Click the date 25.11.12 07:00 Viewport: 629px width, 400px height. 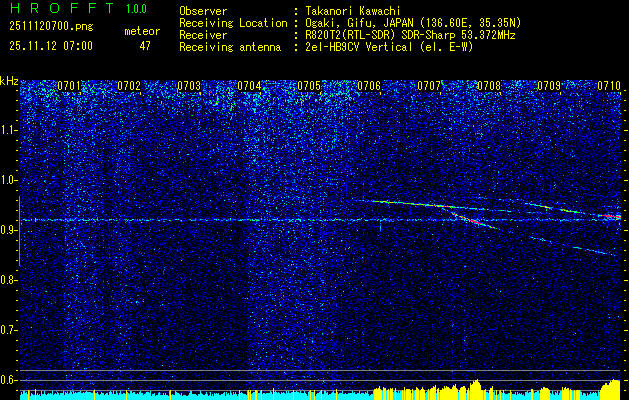[51, 46]
